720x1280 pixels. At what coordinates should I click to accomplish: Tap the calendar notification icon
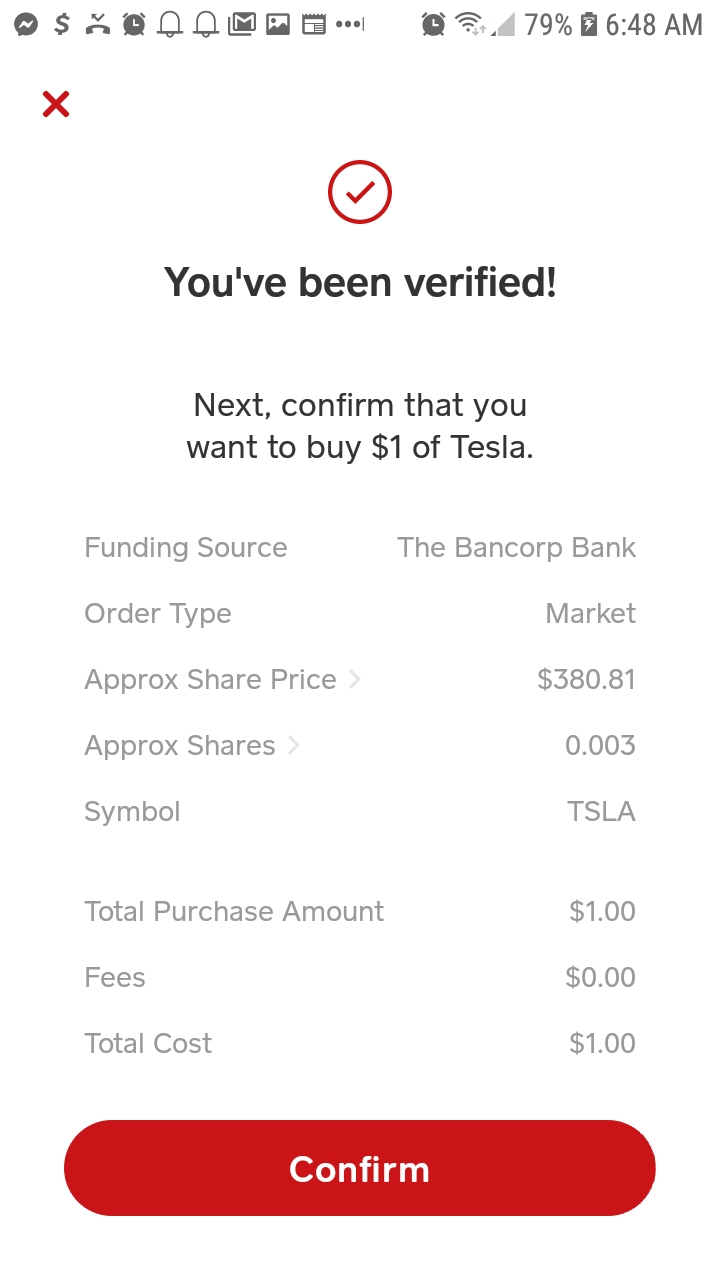(x=314, y=24)
